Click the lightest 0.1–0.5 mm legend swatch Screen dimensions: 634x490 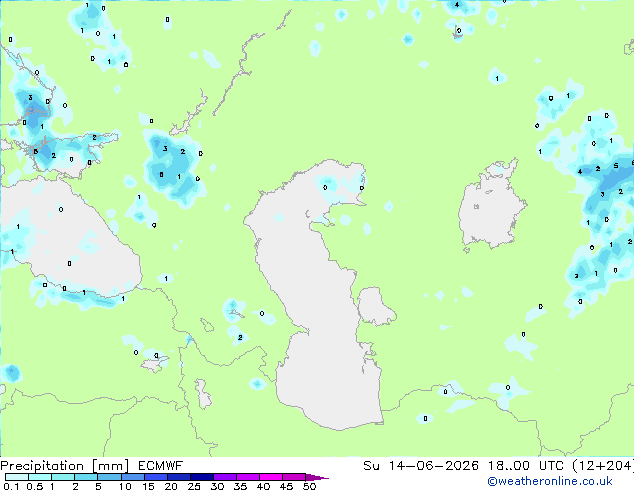click(17, 477)
